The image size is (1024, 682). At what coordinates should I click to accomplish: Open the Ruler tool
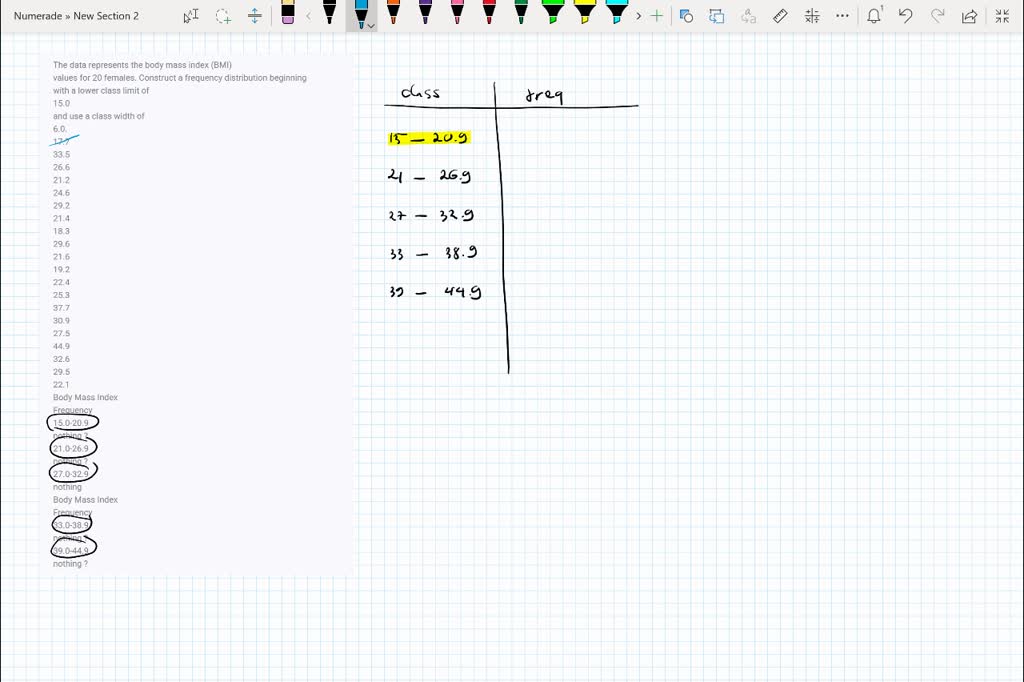[x=781, y=16]
